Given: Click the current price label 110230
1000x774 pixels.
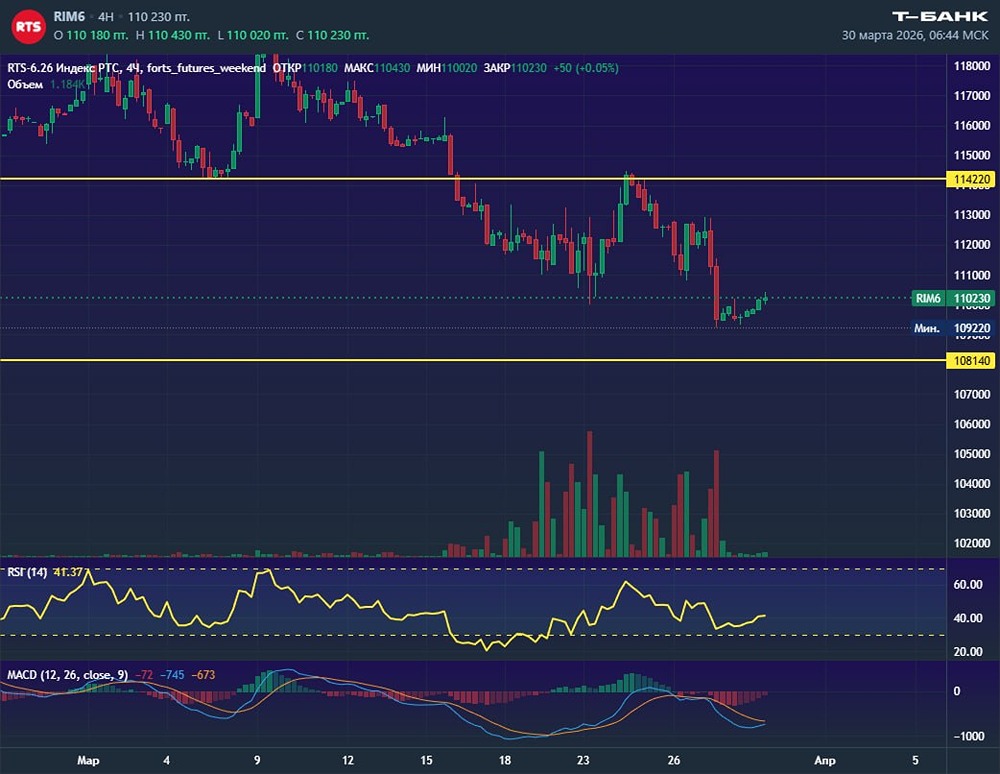Looking at the screenshot, I should pyautogui.click(x=971, y=298).
